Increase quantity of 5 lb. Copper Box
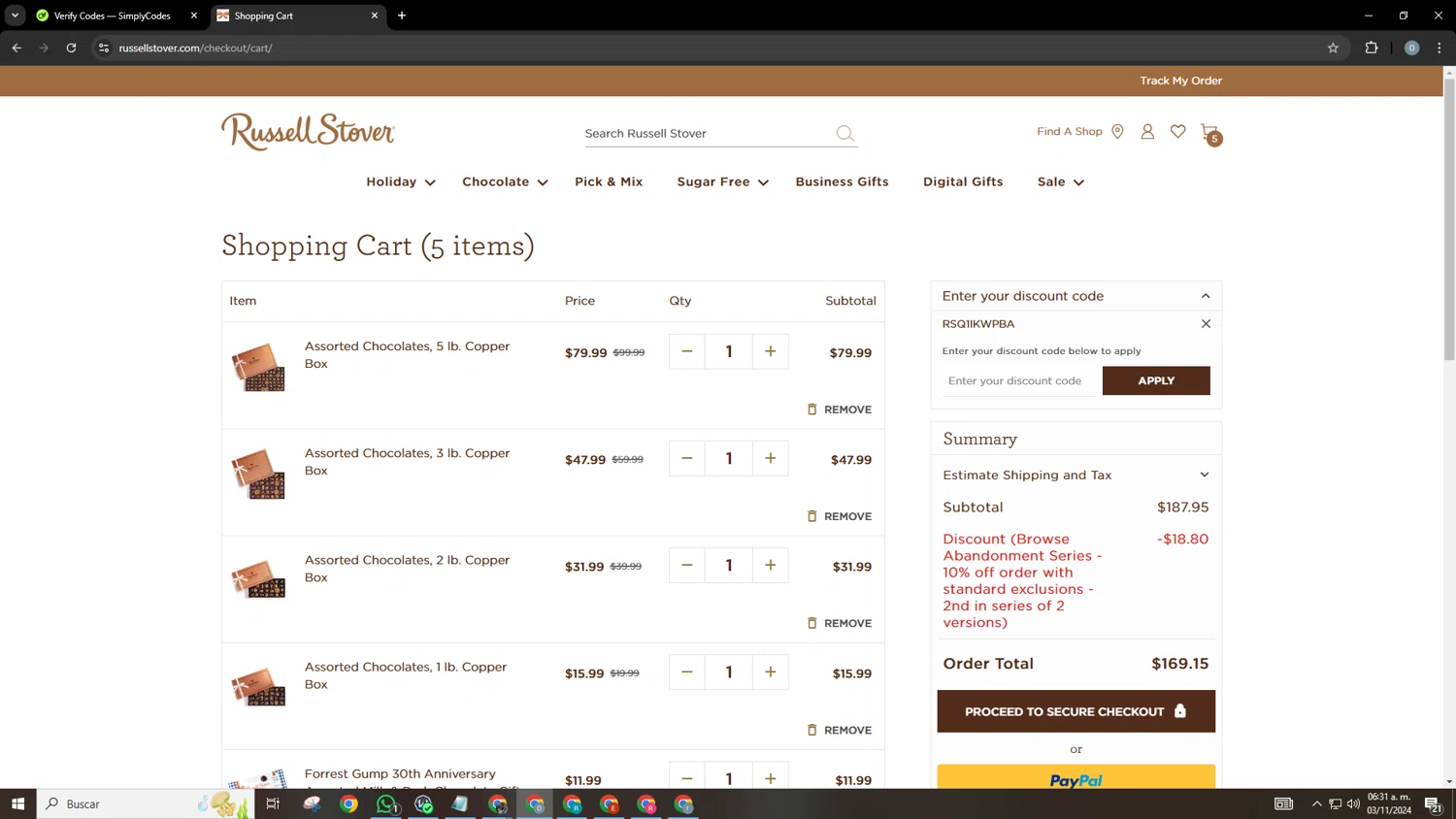Image resolution: width=1456 pixels, height=819 pixels. coord(771,351)
